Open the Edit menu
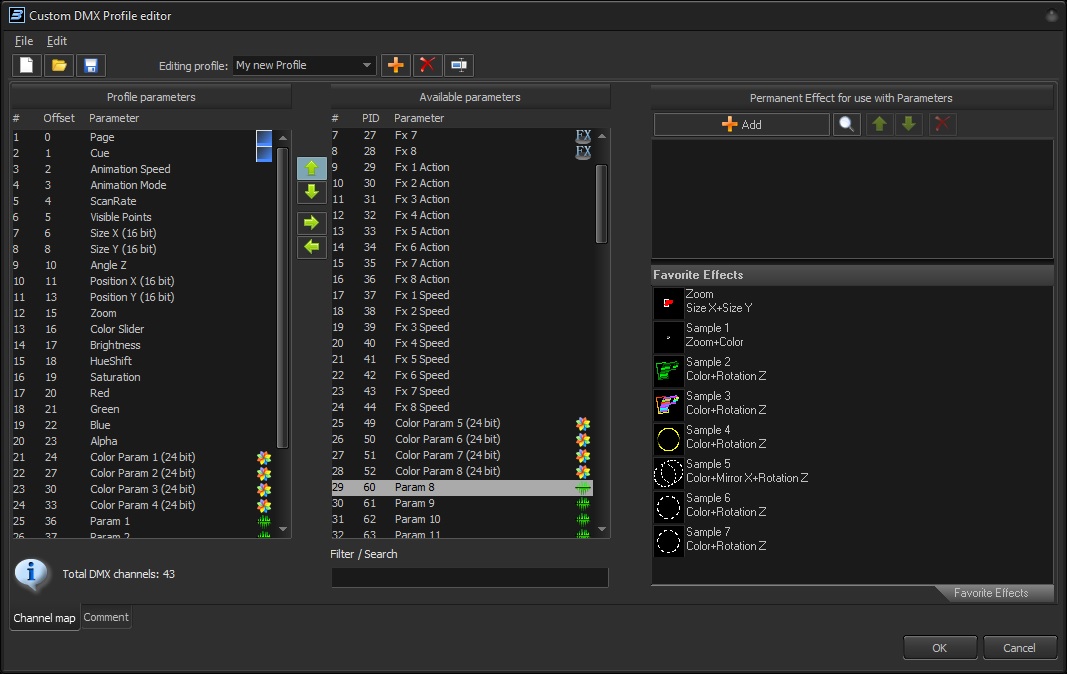Image resolution: width=1067 pixels, height=674 pixels. pos(57,41)
